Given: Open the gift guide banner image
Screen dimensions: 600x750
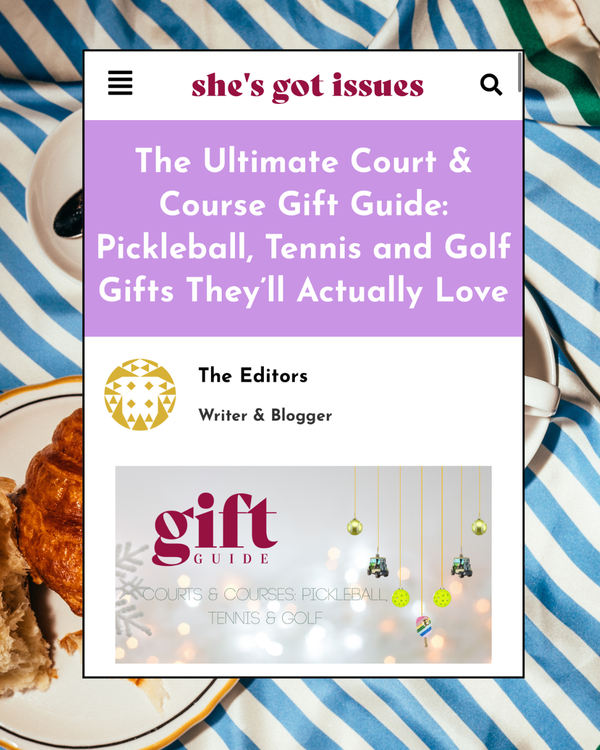Looking at the screenshot, I should (x=303, y=564).
